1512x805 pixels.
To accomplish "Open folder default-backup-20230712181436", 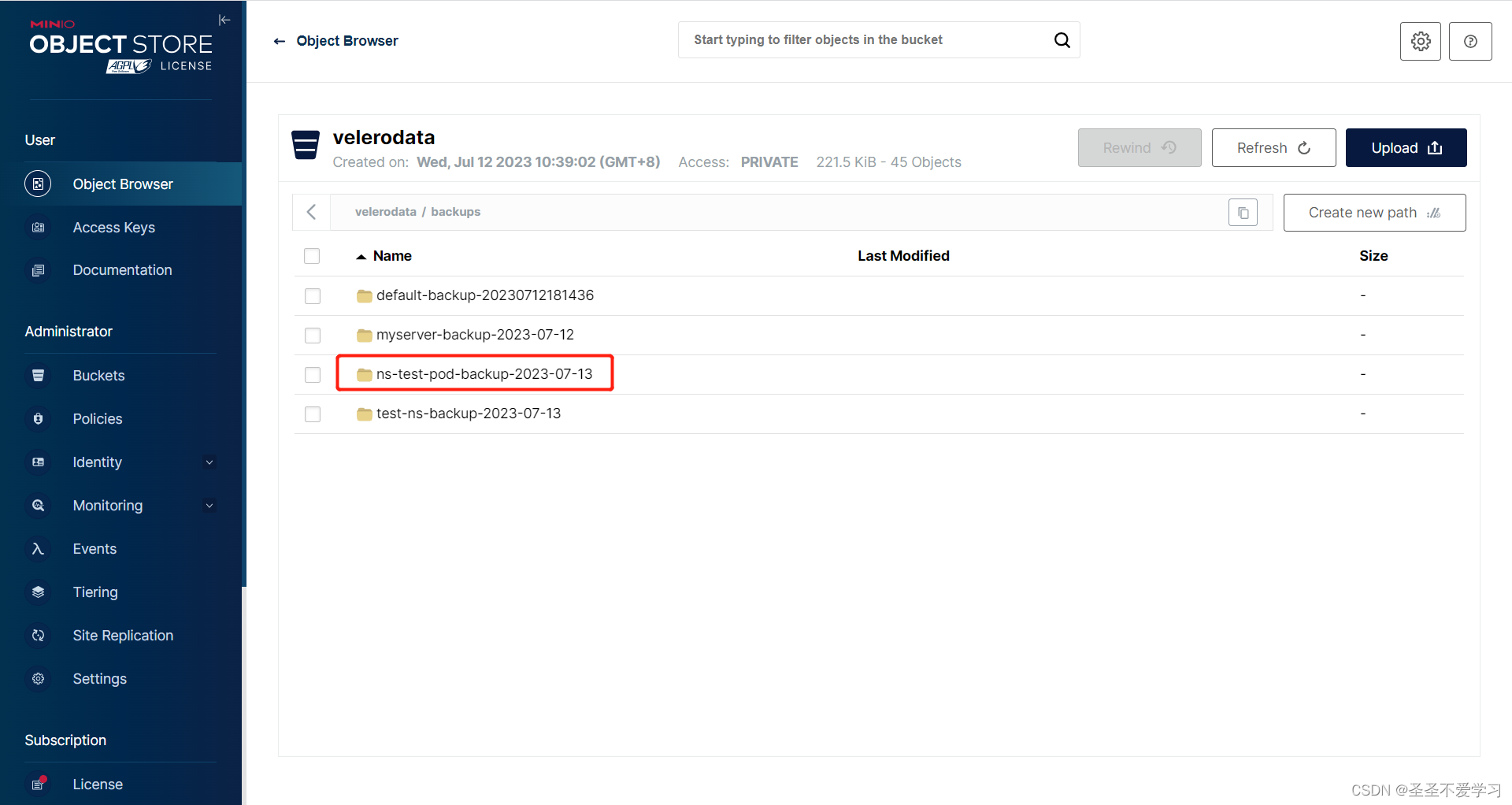I will pyautogui.click(x=485, y=295).
